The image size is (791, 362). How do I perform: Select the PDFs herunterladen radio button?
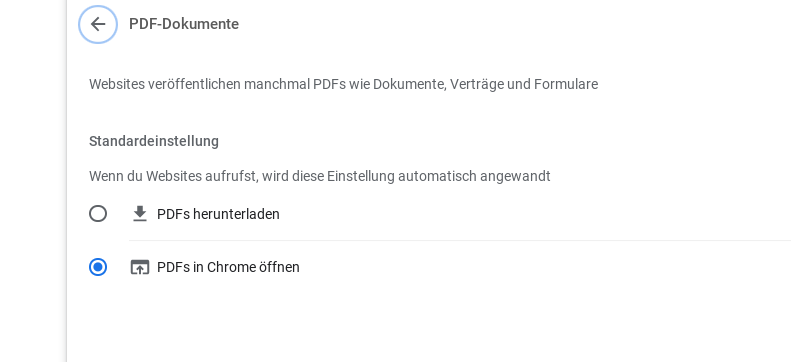pos(98,214)
